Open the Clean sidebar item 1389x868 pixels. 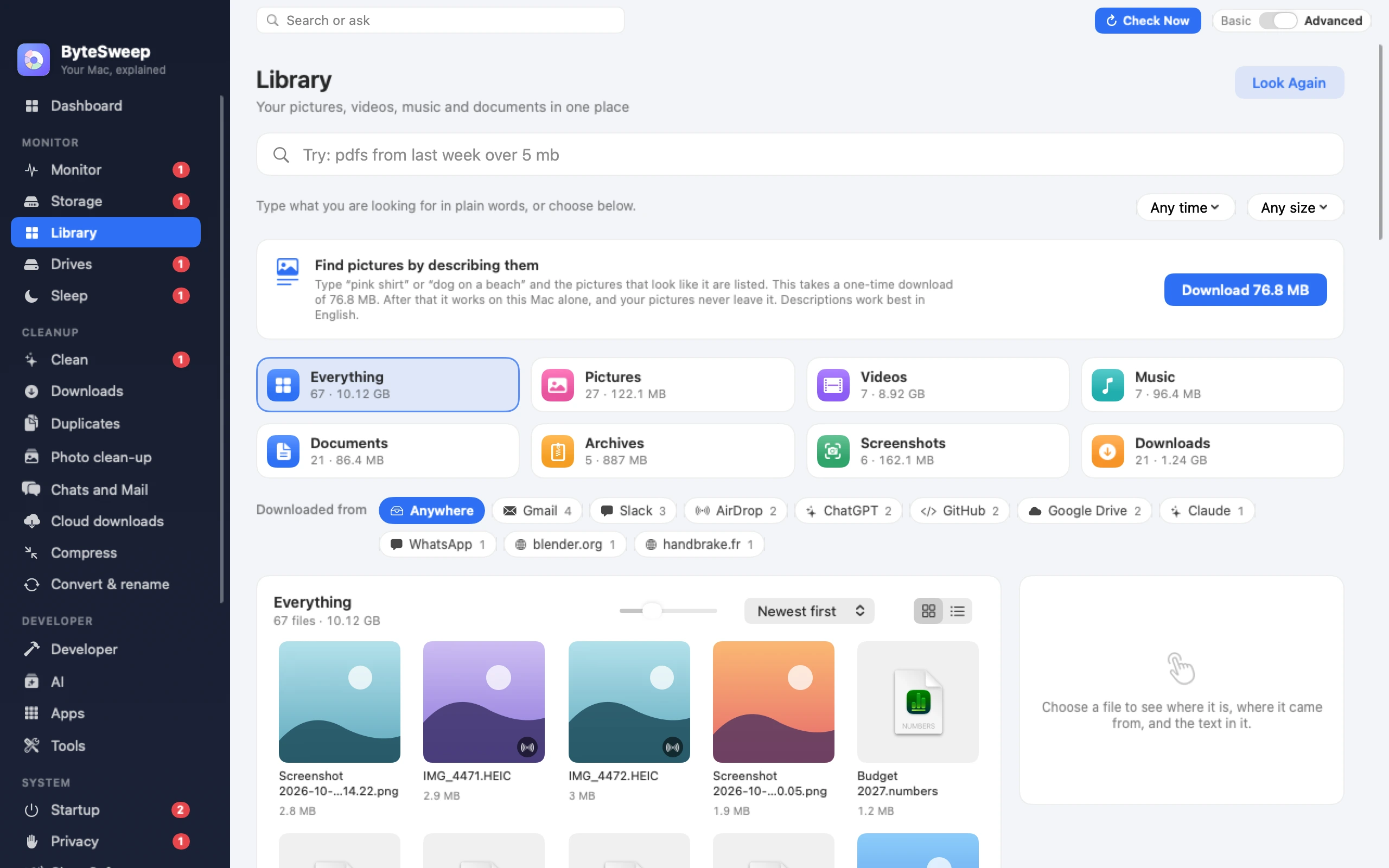point(106,359)
